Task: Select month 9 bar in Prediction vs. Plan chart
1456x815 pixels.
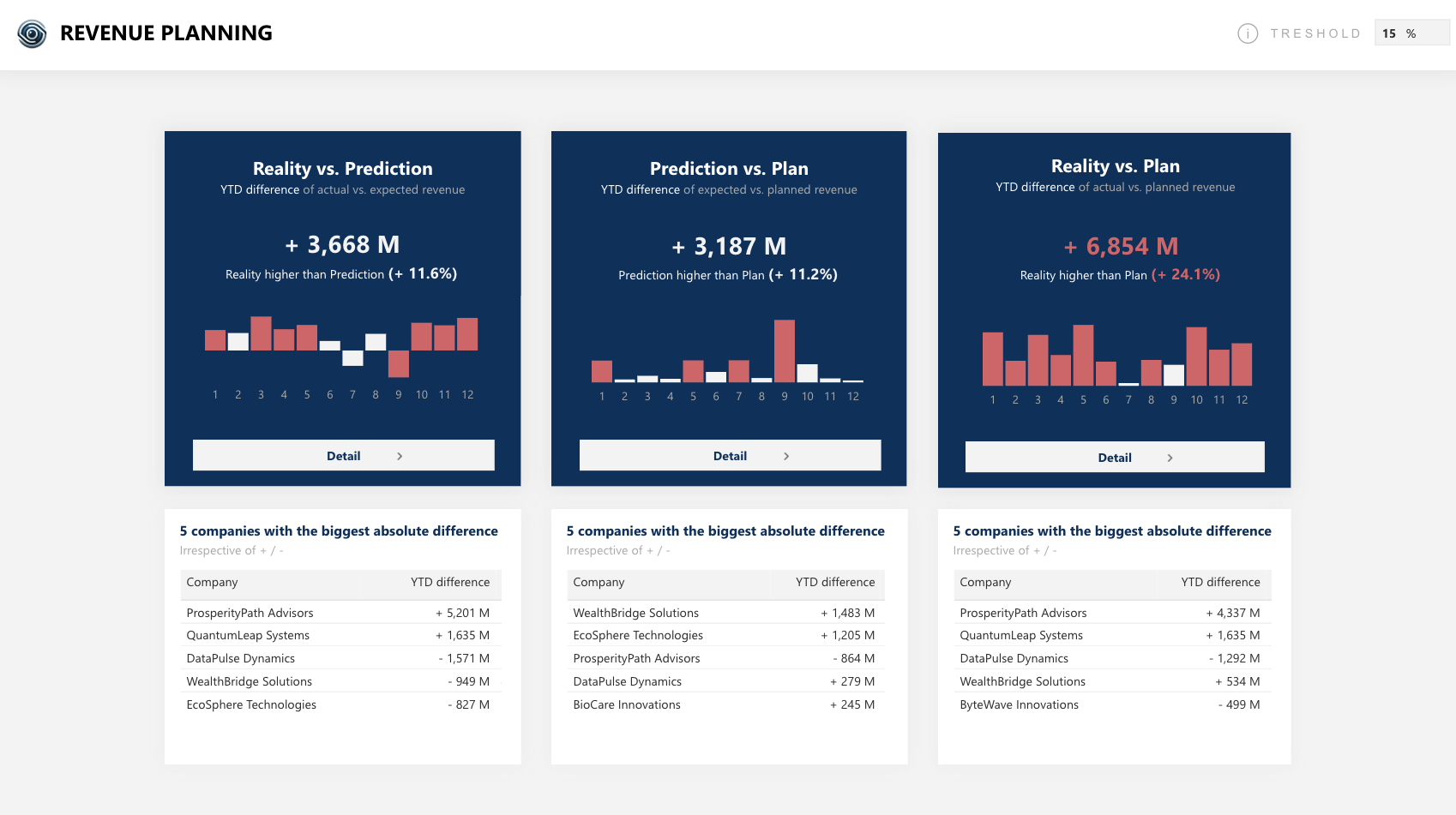Action: click(784, 351)
